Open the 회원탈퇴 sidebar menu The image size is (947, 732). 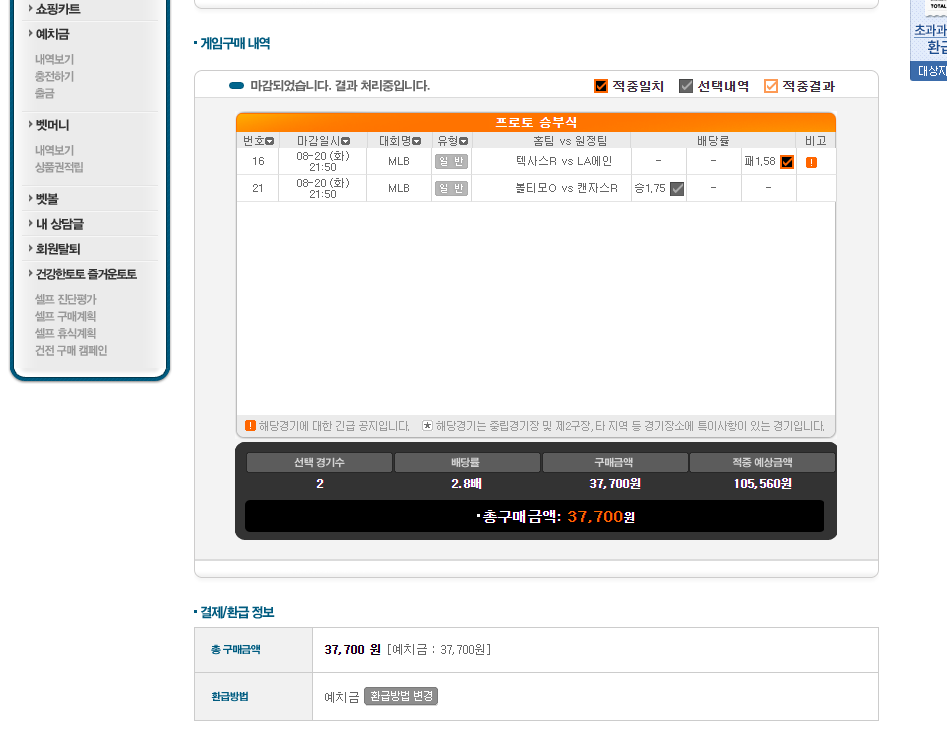[x=57, y=249]
